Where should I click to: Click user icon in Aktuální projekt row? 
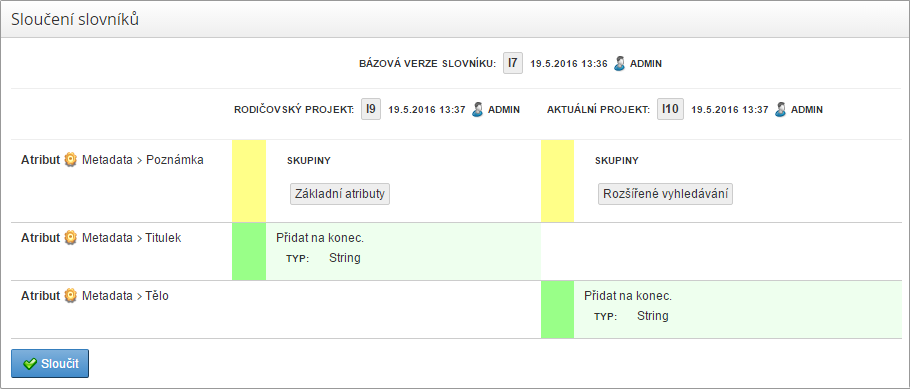781,109
